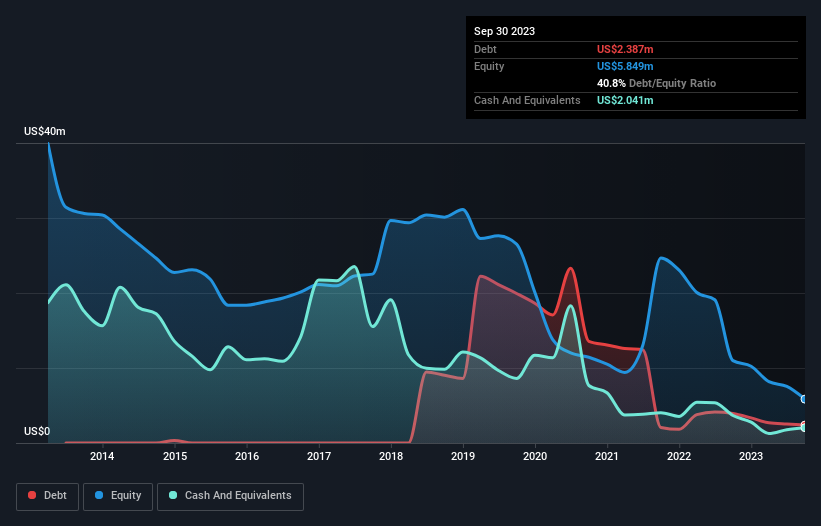Click the 2022 x-axis label
The height and width of the screenshot is (526, 821).
click(x=679, y=456)
